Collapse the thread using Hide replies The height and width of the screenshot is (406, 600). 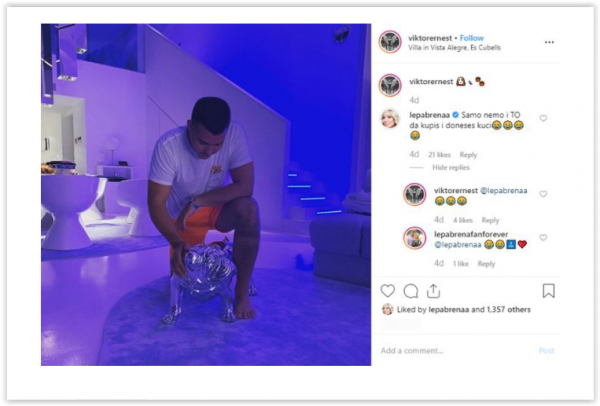(x=451, y=168)
